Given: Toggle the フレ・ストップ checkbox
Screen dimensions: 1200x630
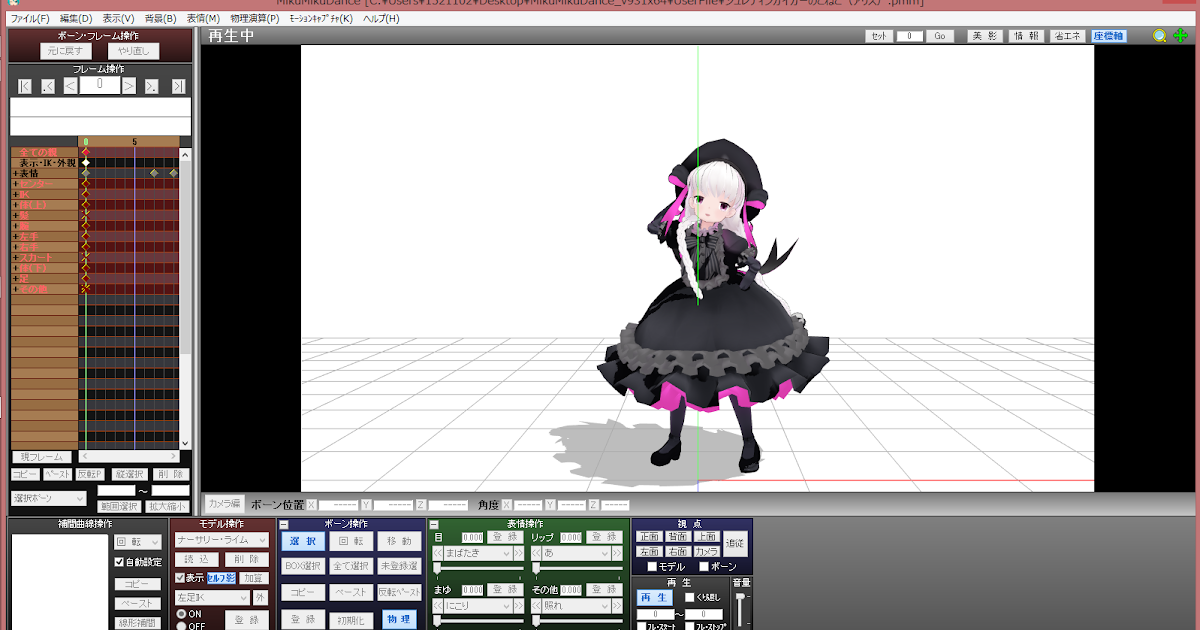Looking at the screenshot, I should tap(689, 626).
